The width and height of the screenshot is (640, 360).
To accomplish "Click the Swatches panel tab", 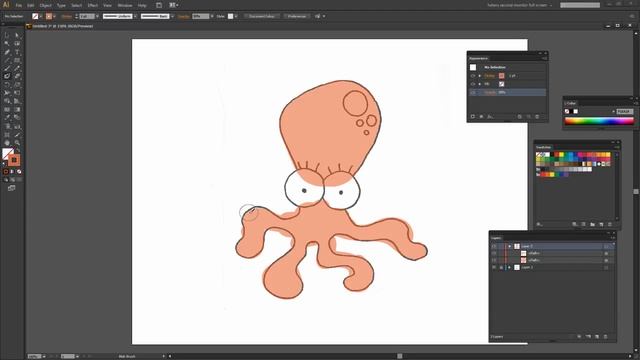I will (x=543, y=147).
